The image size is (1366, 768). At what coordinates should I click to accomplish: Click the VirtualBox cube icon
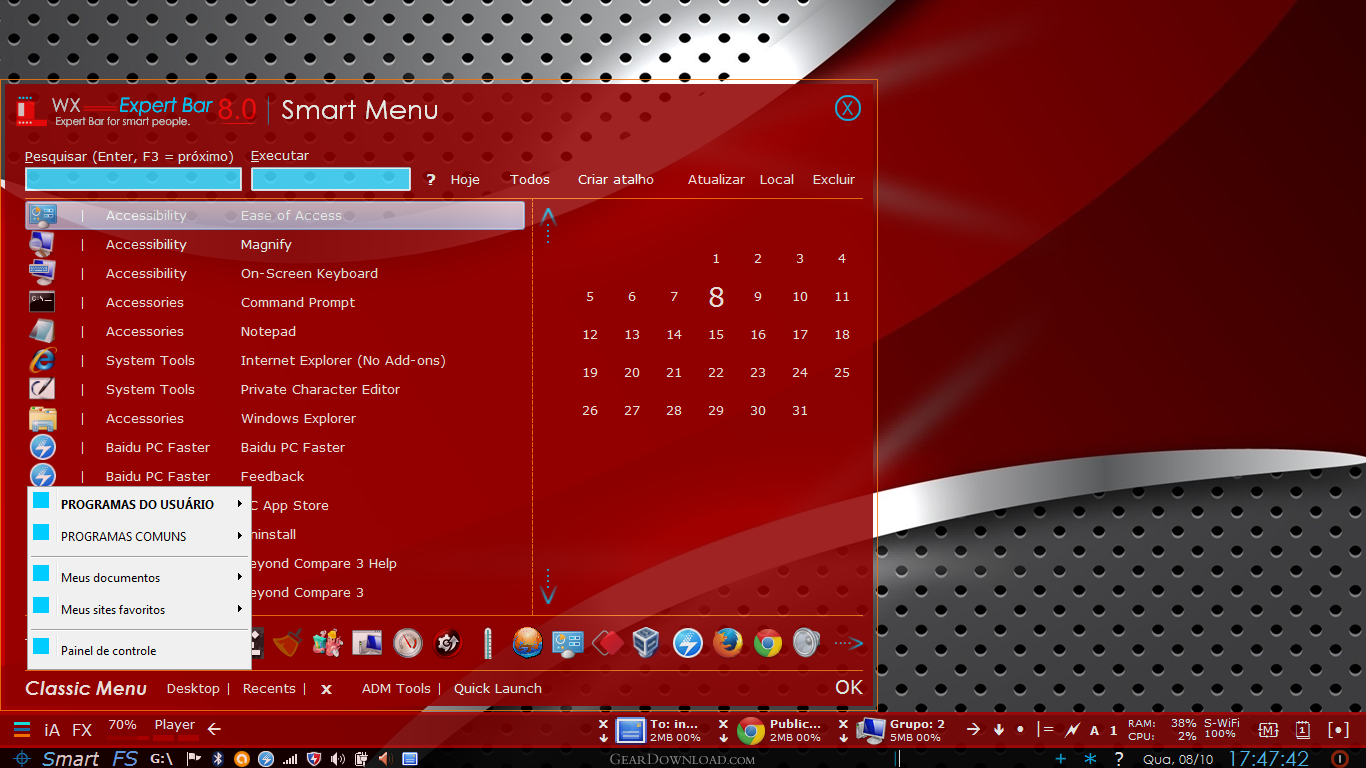(x=647, y=643)
